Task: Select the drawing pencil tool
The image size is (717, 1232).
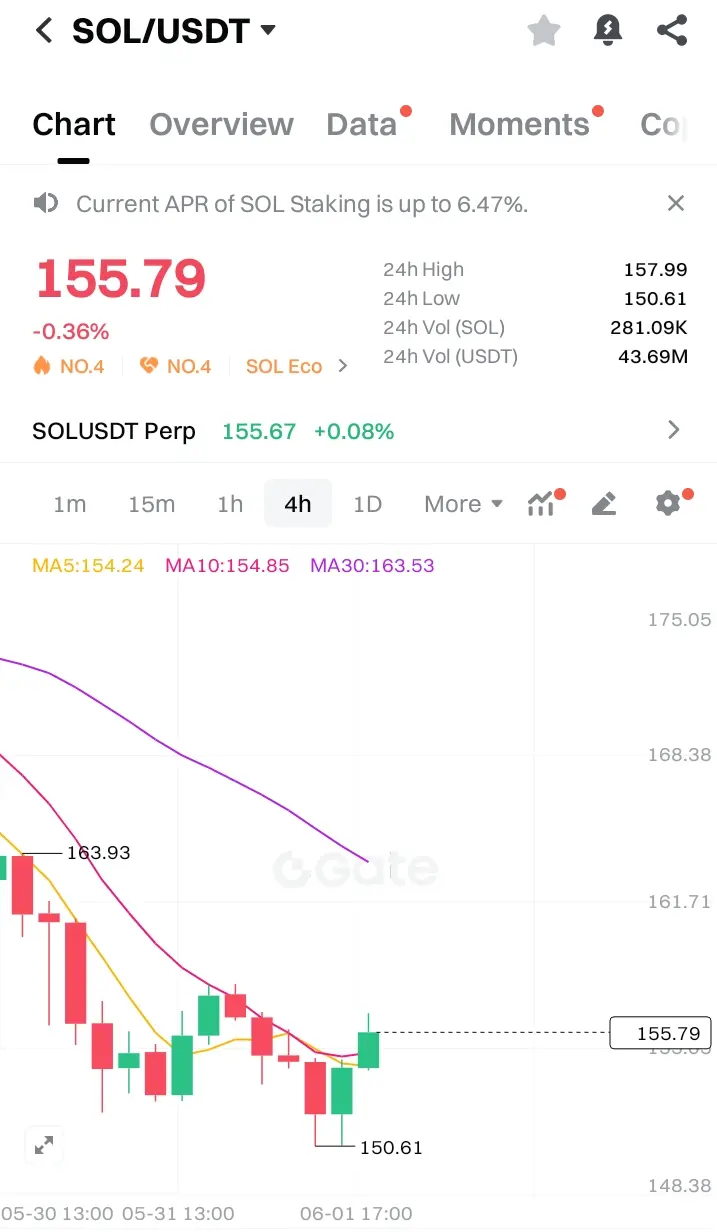Action: click(604, 503)
